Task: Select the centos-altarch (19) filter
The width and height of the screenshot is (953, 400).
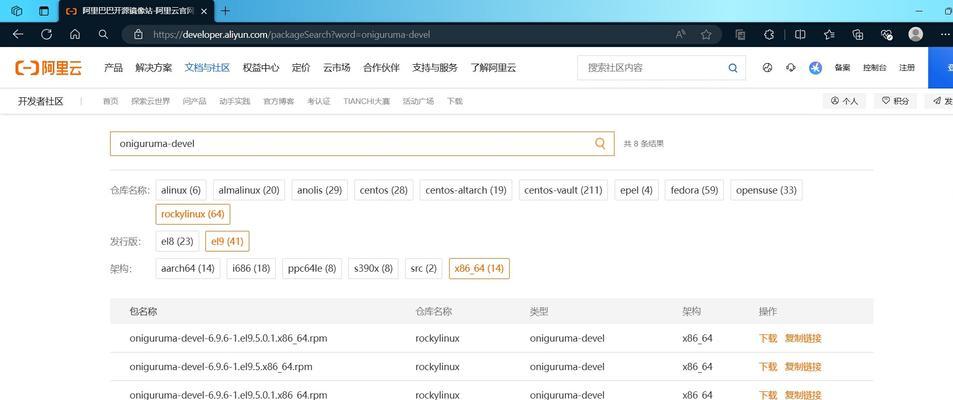Action: pyautogui.click(x=466, y=190)
